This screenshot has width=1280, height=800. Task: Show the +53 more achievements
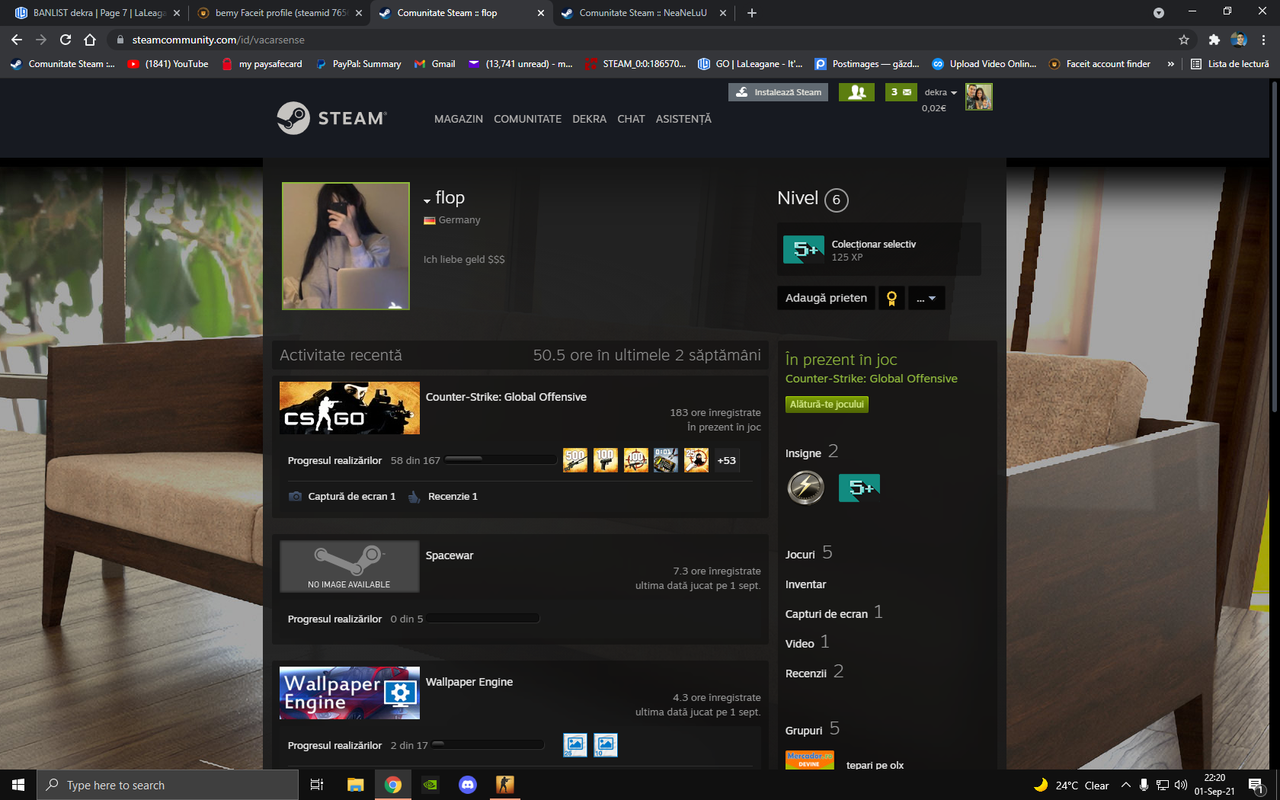tap(726, 460)
